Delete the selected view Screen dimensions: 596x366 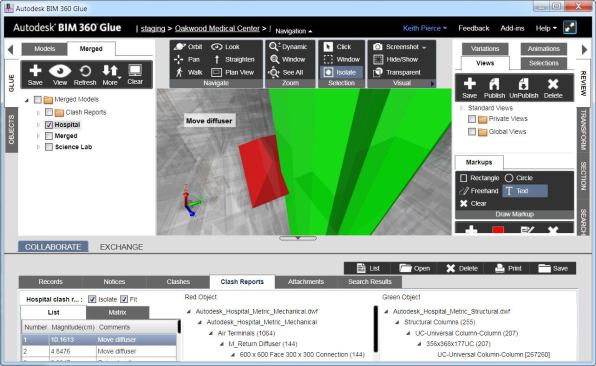click(553, 88)
